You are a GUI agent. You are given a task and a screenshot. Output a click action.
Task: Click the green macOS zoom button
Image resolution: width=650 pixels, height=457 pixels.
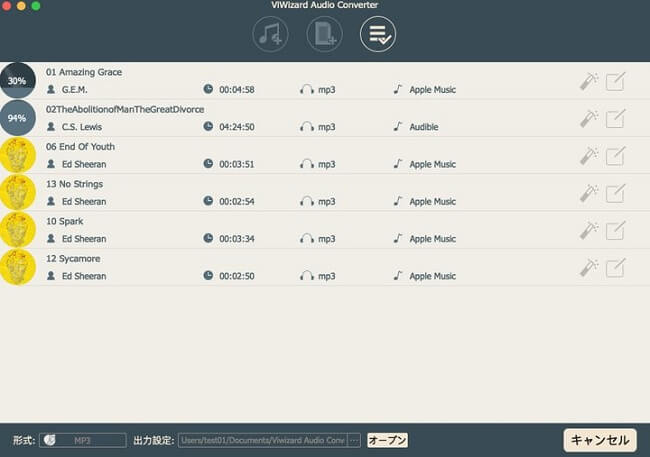click(x=36, y=6)
